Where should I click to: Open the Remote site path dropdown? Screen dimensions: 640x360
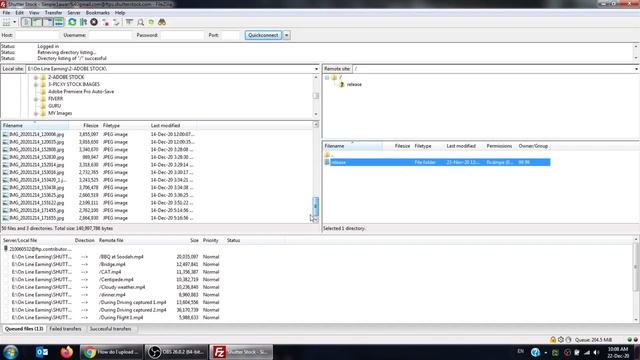click(636, 69)
